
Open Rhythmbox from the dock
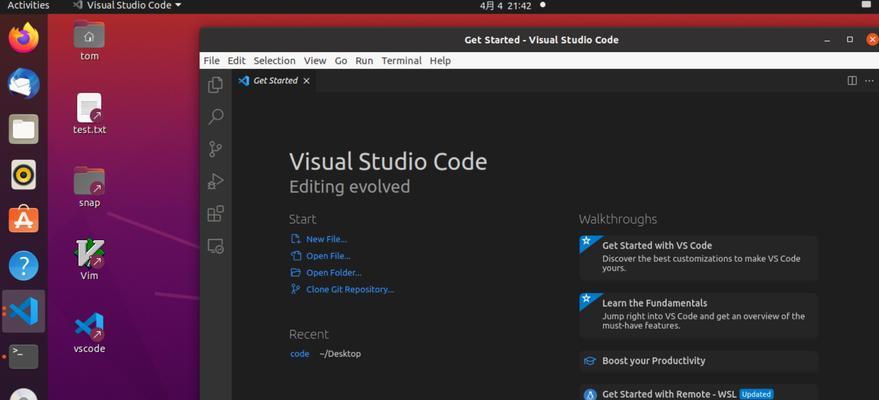pyautogui.click(x=24, y=175)
